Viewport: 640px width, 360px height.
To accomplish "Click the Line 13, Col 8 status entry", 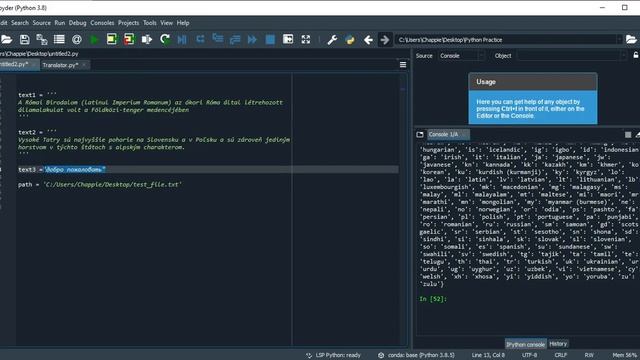I will coord(488,355).
